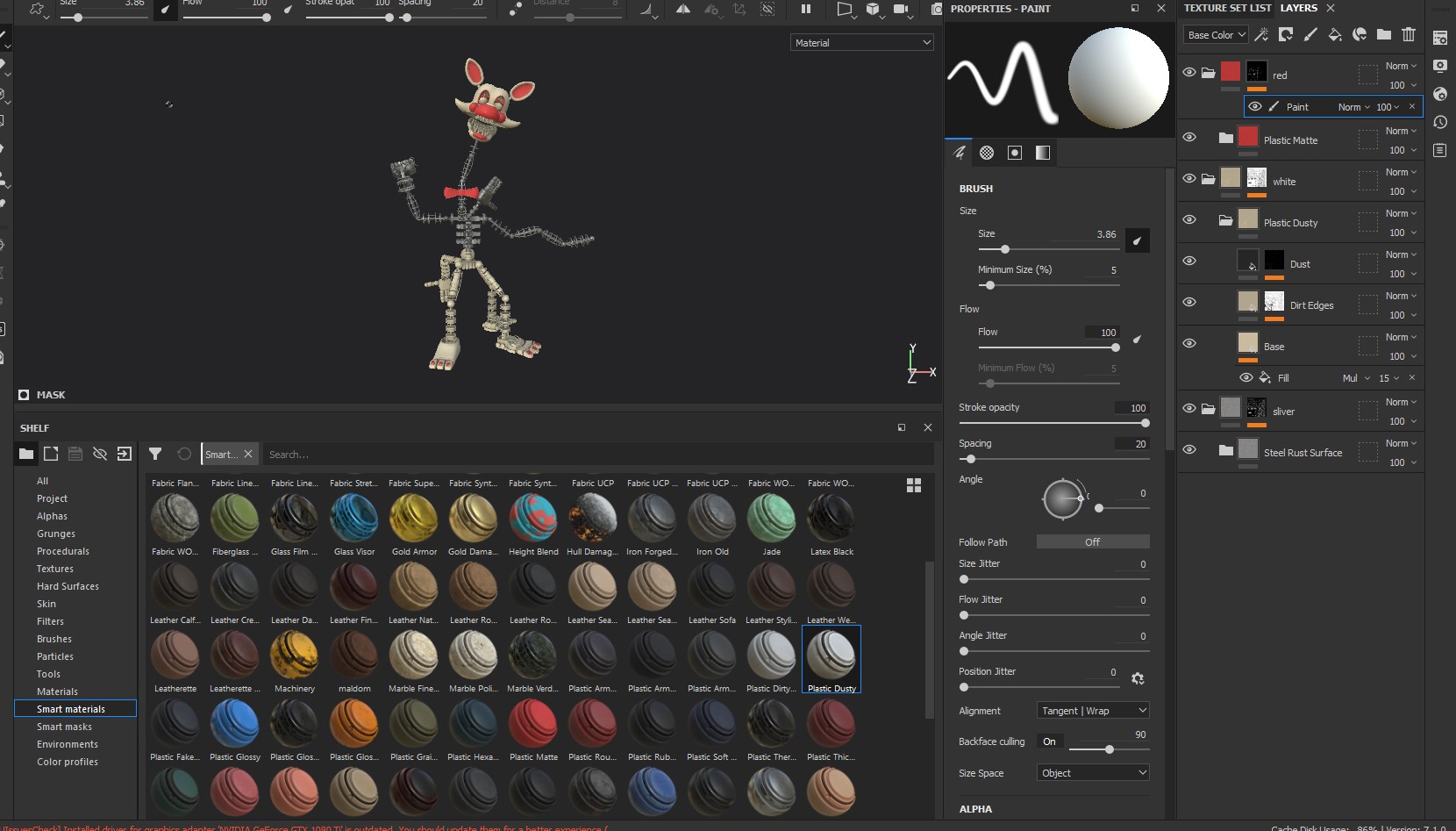Toggle lazy mouse icon in top toolbar
This screenshot has height=831, width=1456.
[x=516, y=9]
